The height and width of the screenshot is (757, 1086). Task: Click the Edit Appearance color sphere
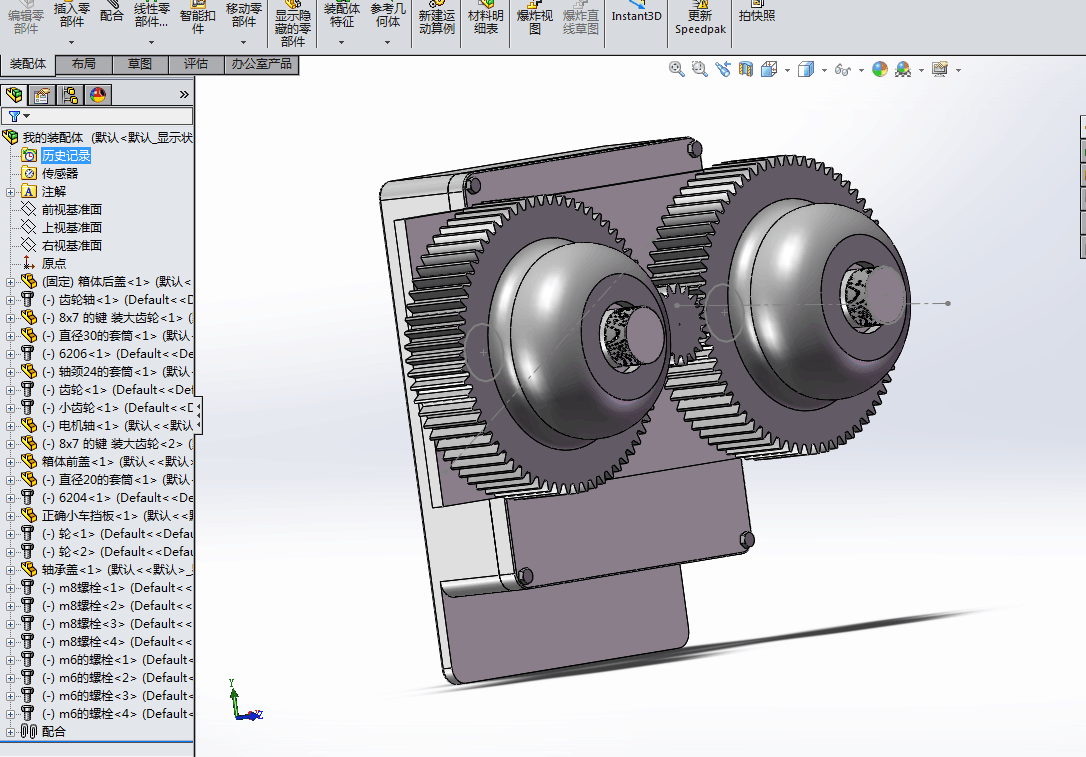(879, 69)
